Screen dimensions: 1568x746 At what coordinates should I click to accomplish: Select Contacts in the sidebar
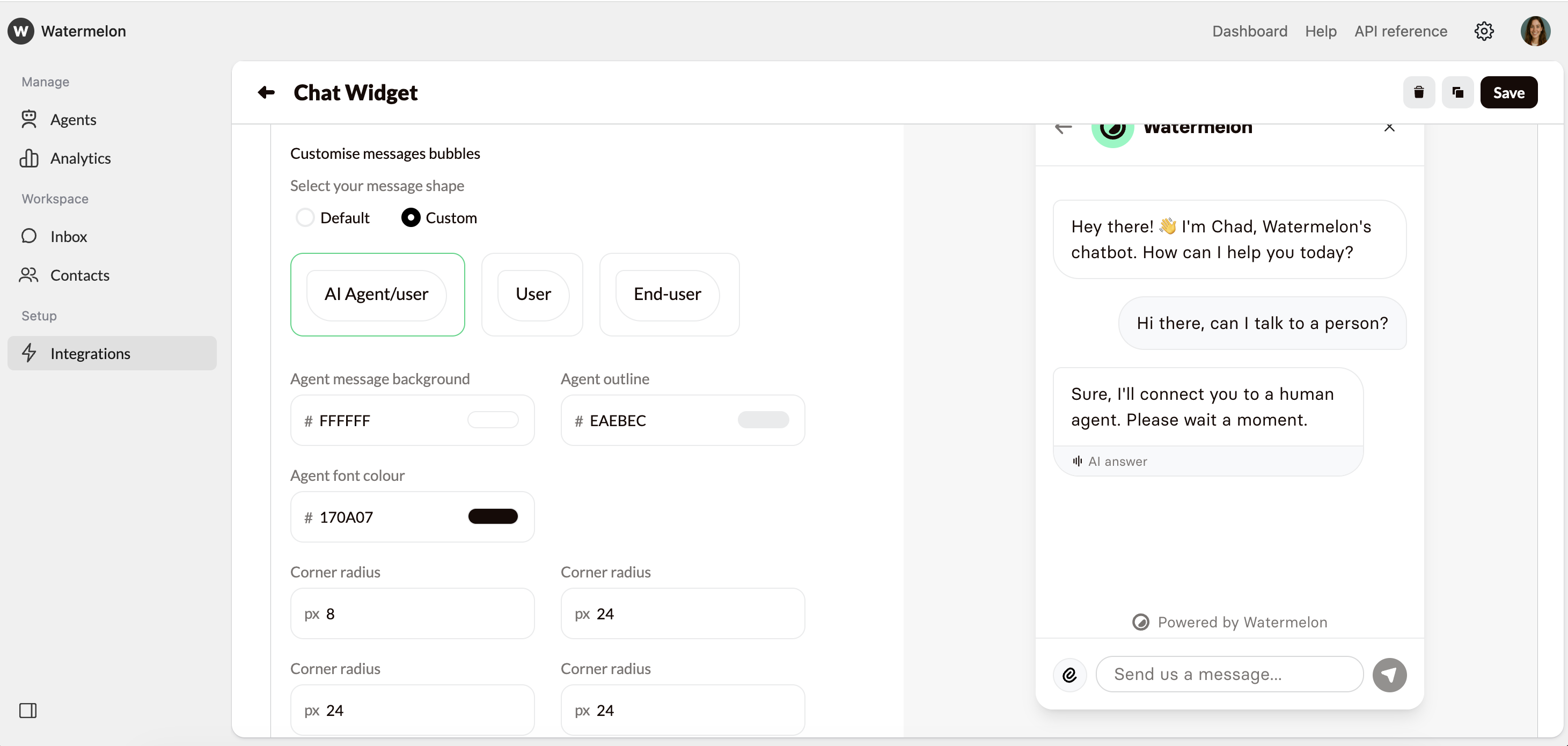coord(80,275)
